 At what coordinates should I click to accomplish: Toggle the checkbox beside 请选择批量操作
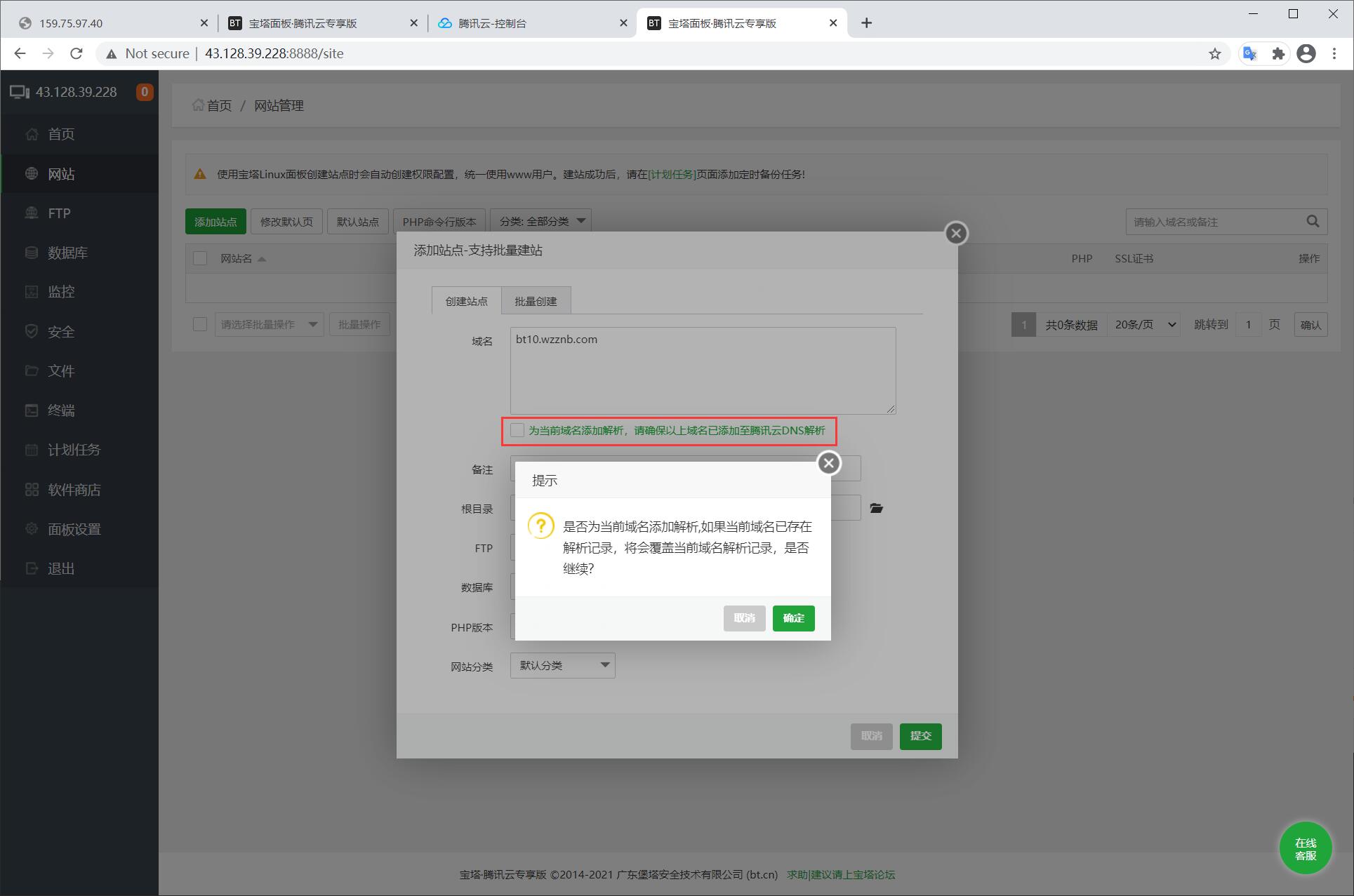(200, 324)
